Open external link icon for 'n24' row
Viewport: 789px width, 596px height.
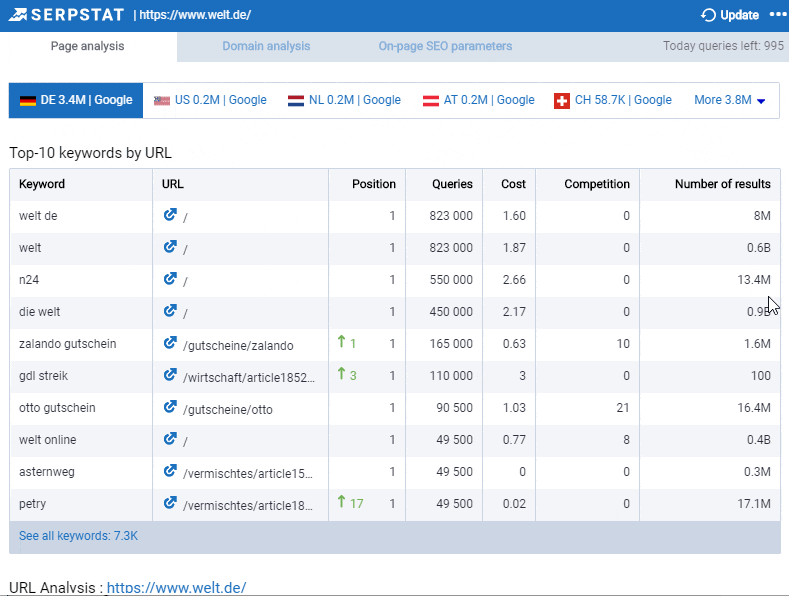click(x=170, y=279)
